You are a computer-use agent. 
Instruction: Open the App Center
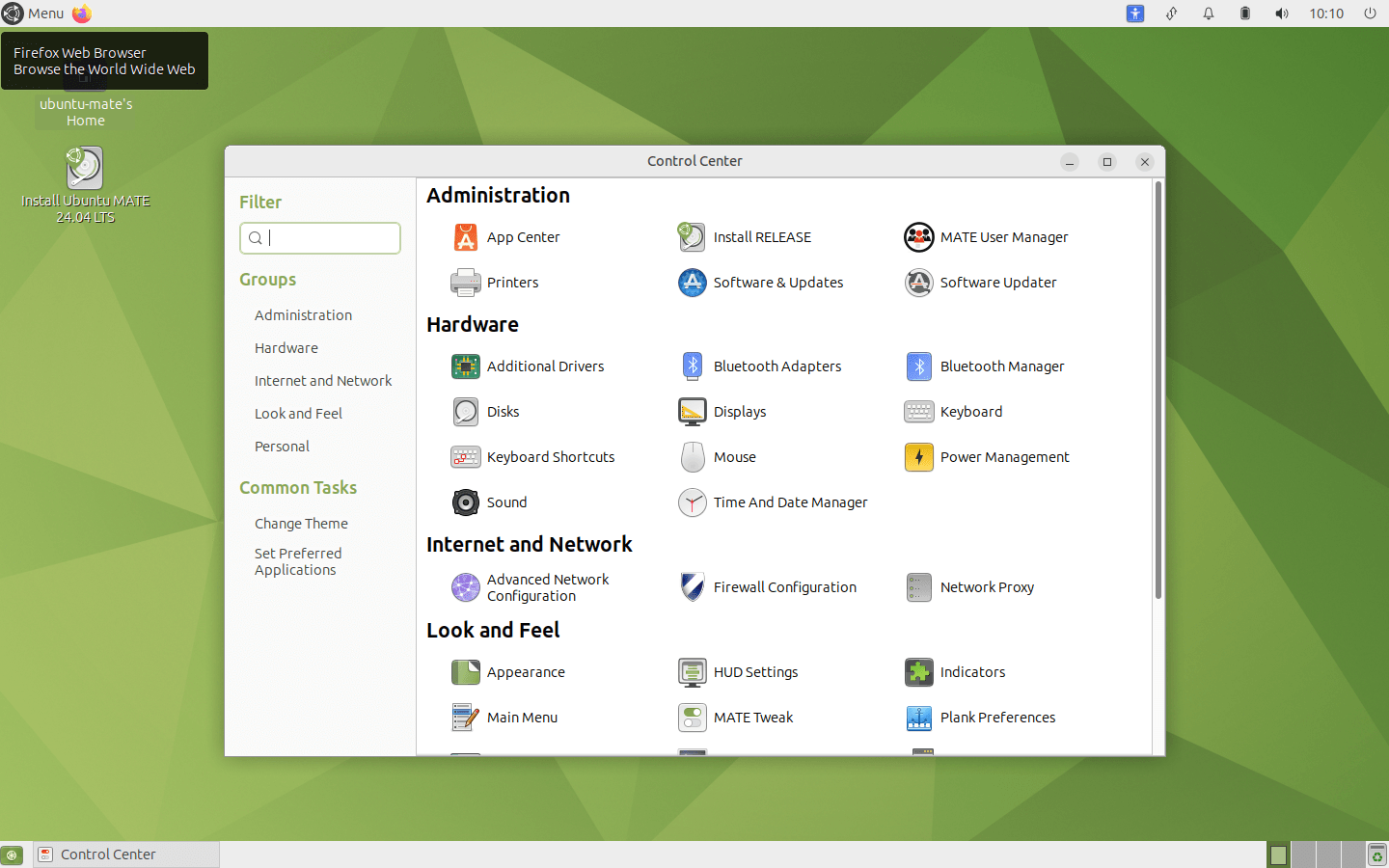[x=523, y=237]
